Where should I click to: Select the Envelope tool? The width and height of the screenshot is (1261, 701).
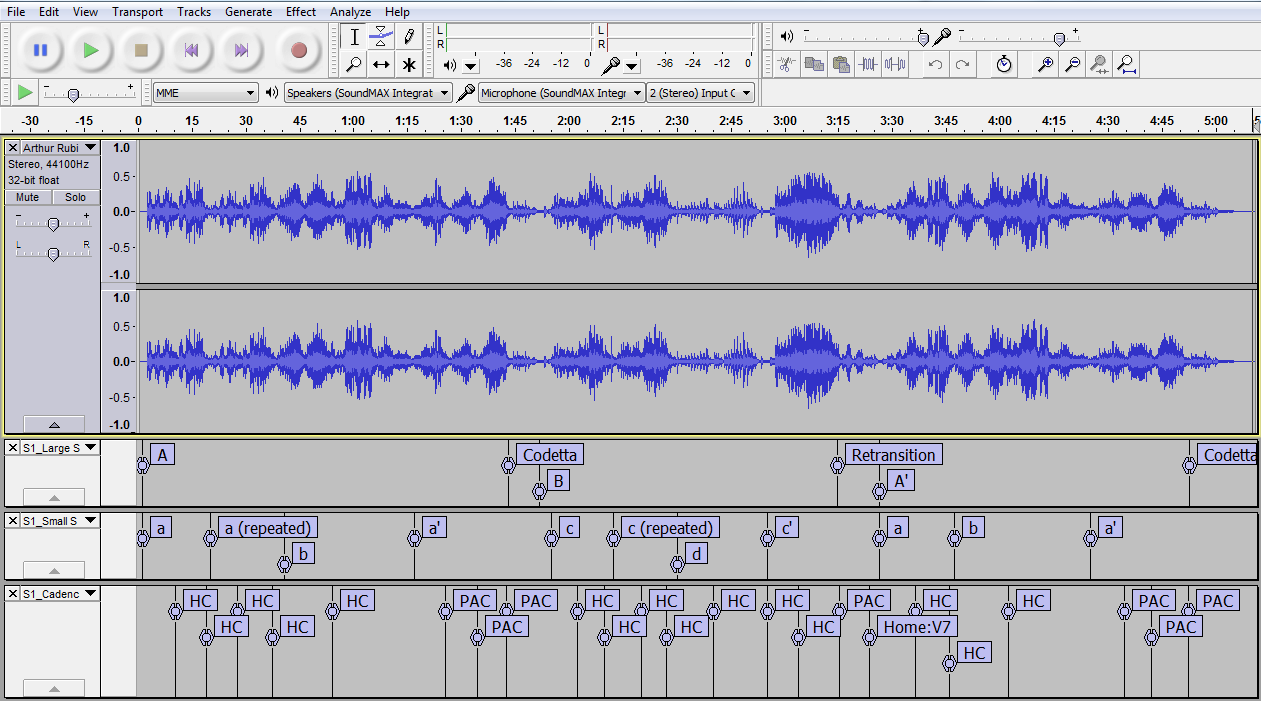381,37
